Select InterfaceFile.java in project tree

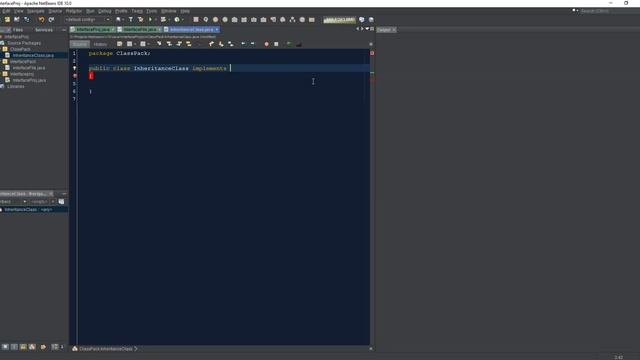tap(29, 68)
